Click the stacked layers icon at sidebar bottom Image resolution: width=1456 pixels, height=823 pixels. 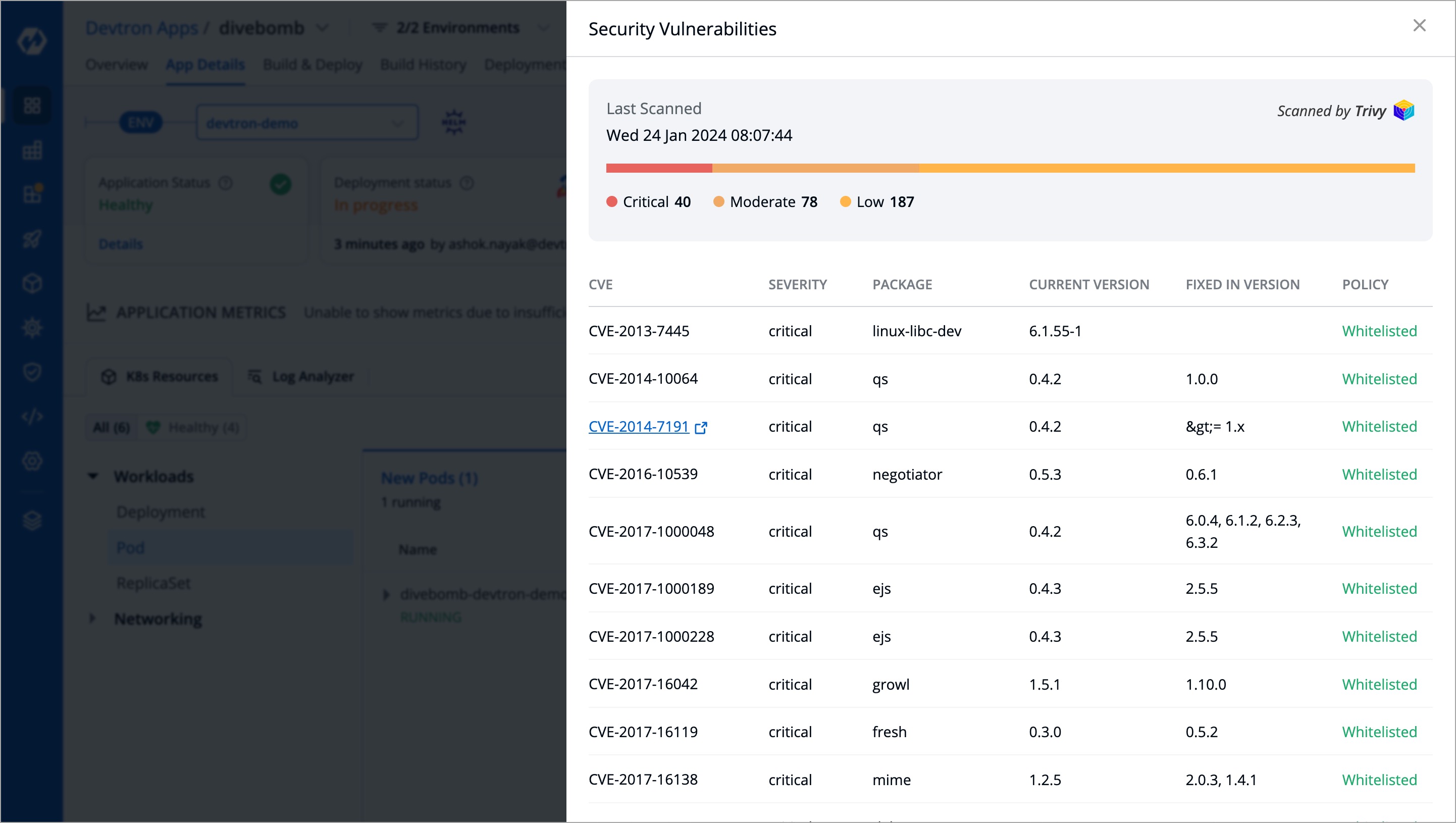point(32,521)
